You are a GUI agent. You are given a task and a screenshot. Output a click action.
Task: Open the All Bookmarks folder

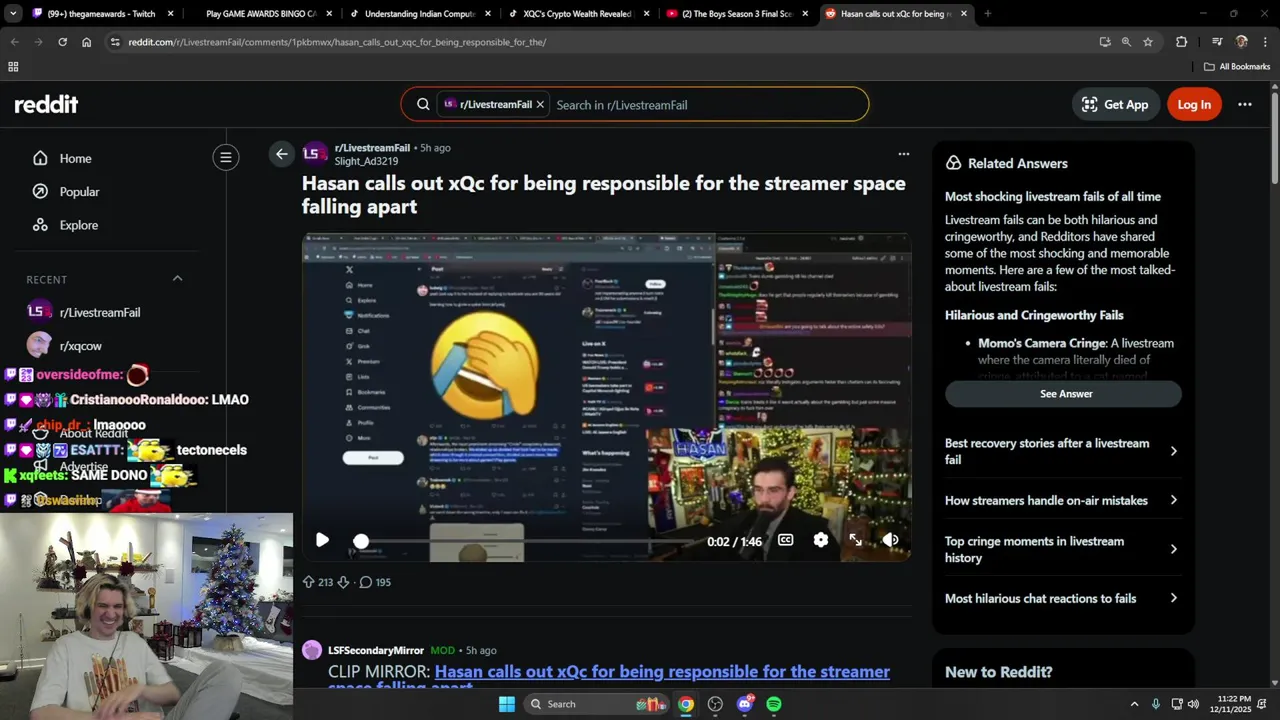point(1237,67)
